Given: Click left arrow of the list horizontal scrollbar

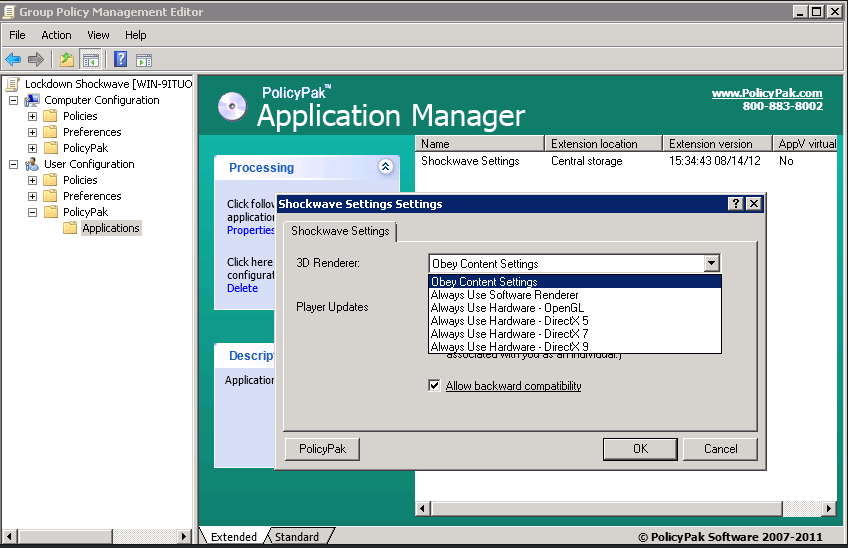Looking at the screenshot, I should [x=423, y=509].
